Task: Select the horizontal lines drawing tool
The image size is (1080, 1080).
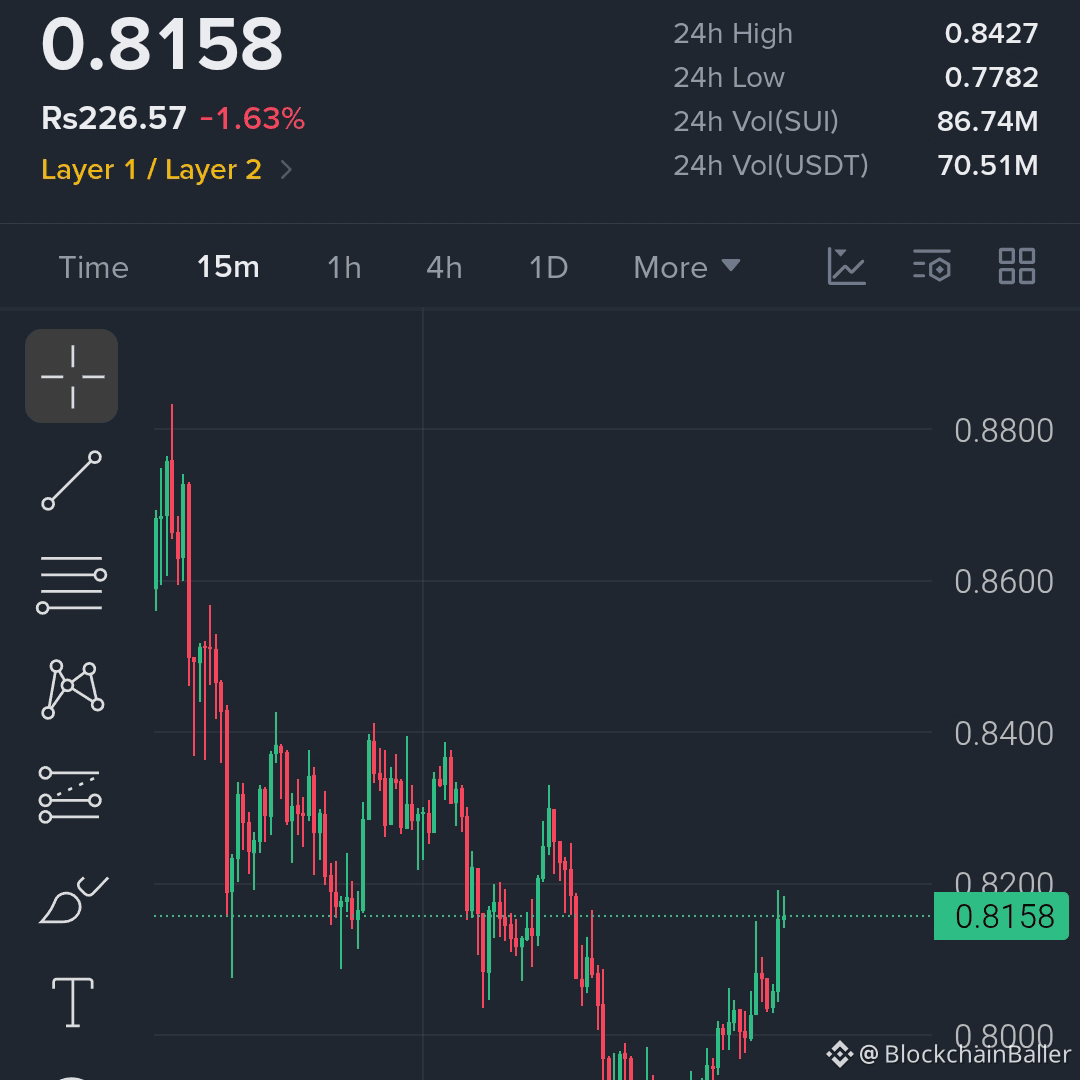Action: (72, 585)
